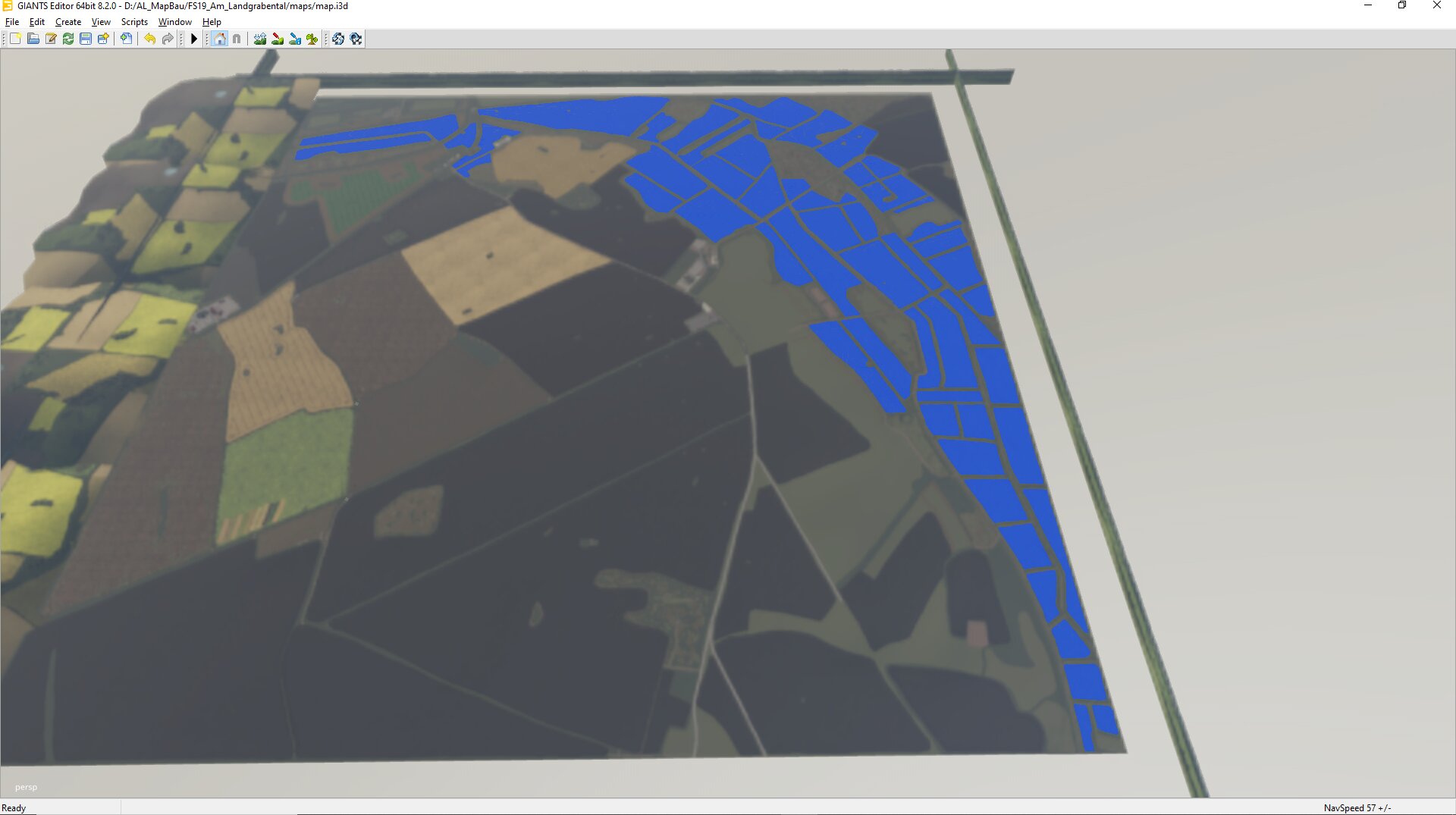The height and width of the screenshot is (815, 1456).
Task: Select the terrain sculpt mode tool
Action: [x=260, y=39]
